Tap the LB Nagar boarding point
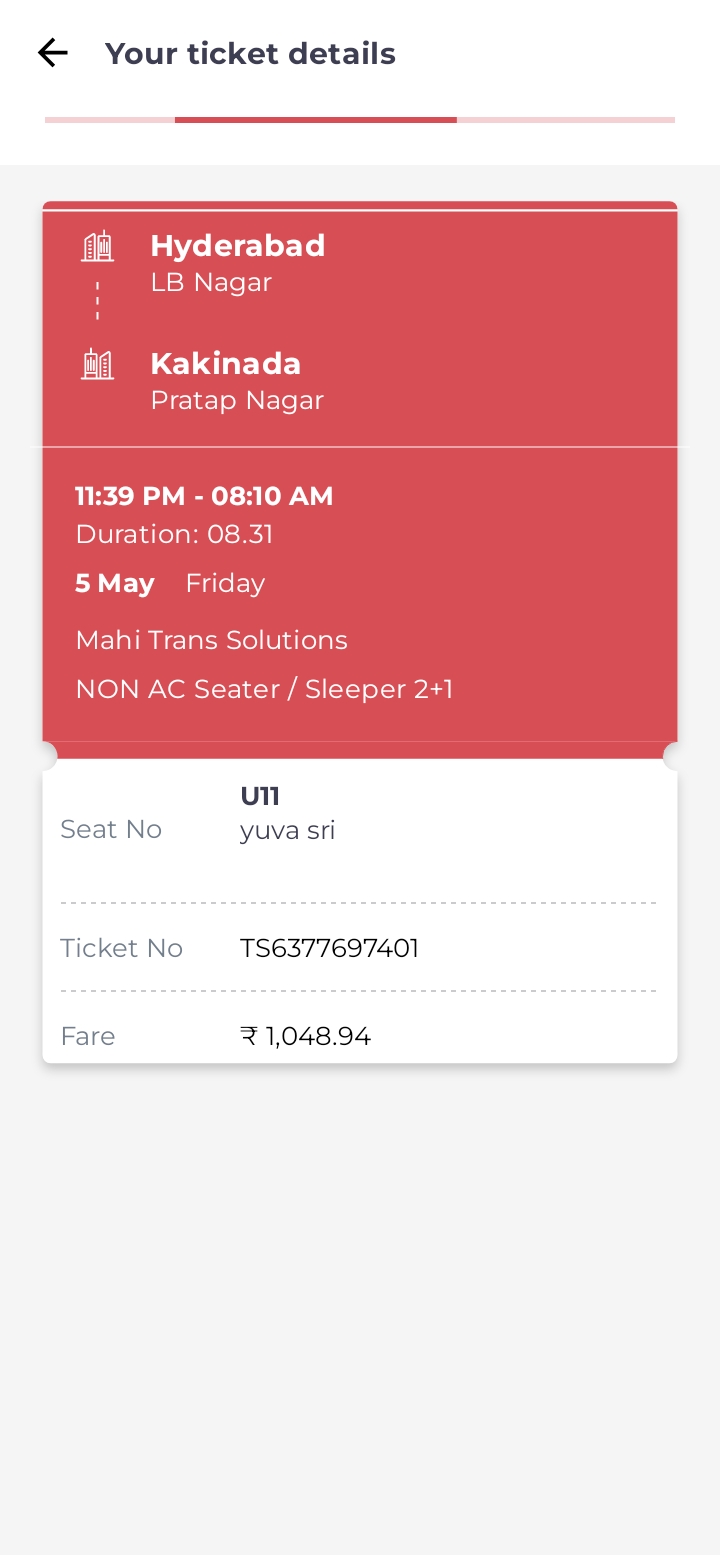 (x=211, y=282)
